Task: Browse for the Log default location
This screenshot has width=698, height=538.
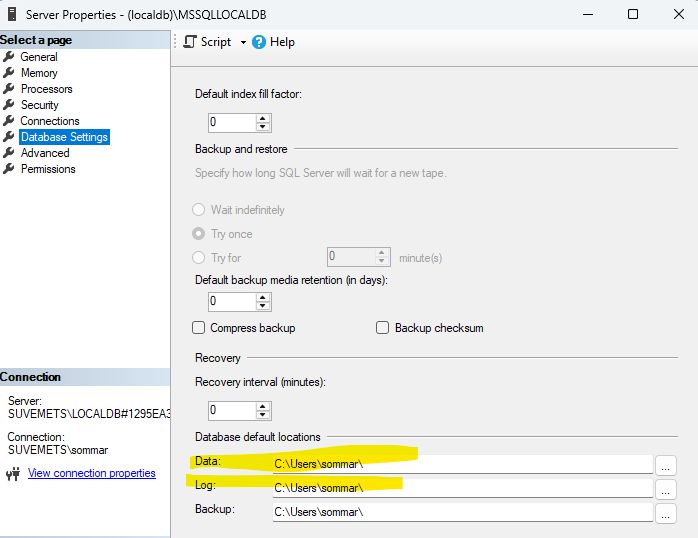Action: (666, 489)
